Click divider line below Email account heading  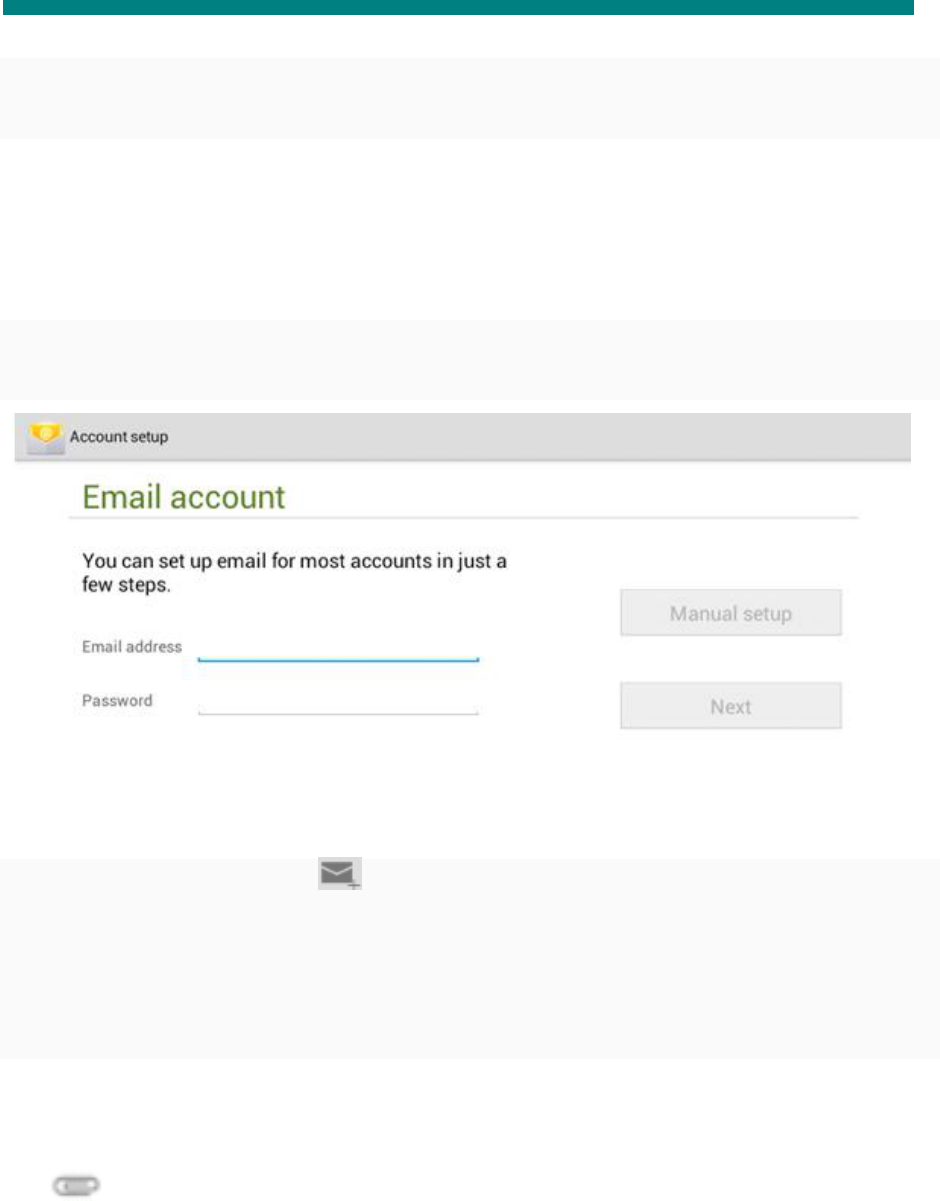464,518
